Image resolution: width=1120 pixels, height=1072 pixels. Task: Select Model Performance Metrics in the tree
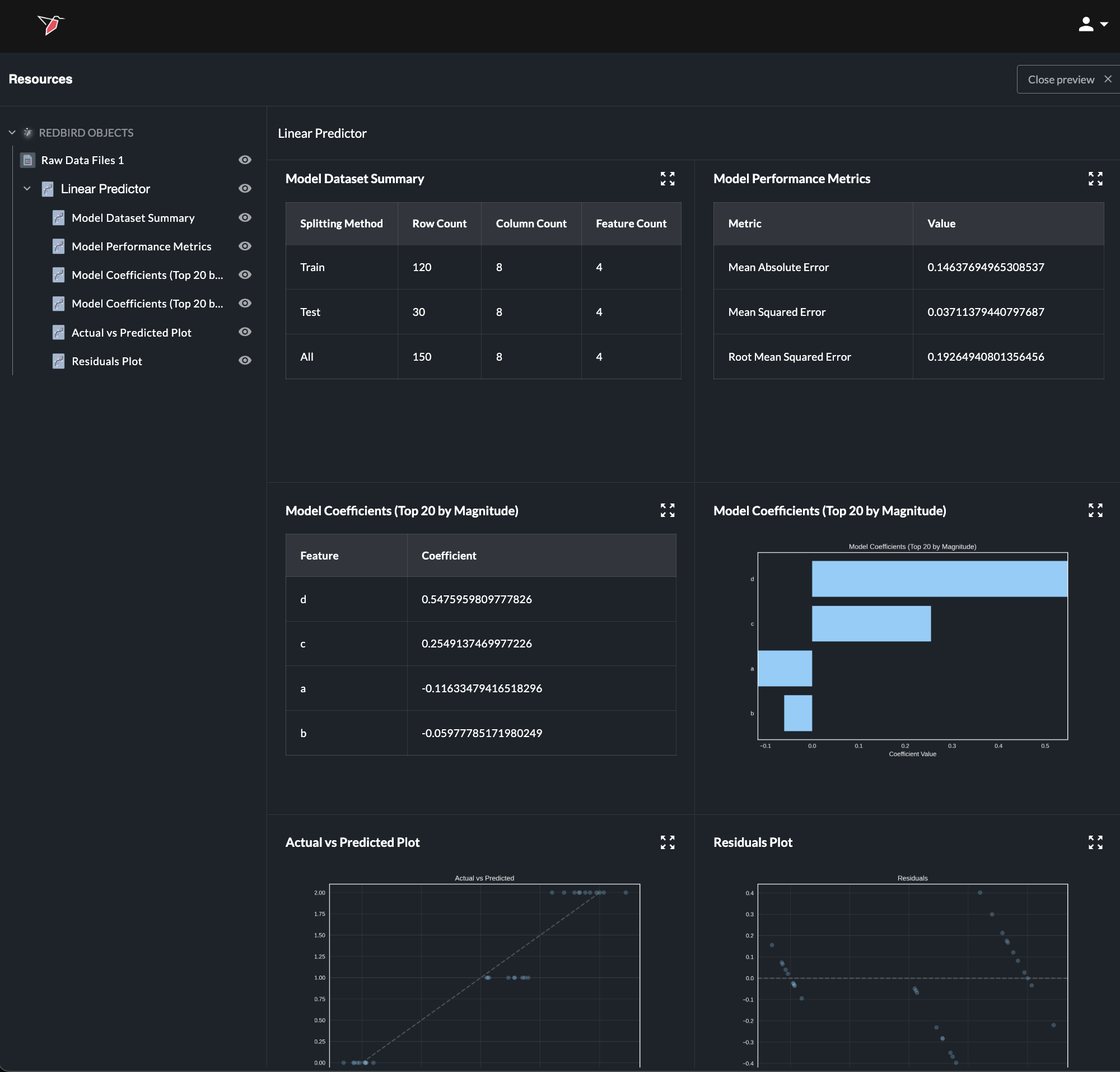click(x=141, y=246)
